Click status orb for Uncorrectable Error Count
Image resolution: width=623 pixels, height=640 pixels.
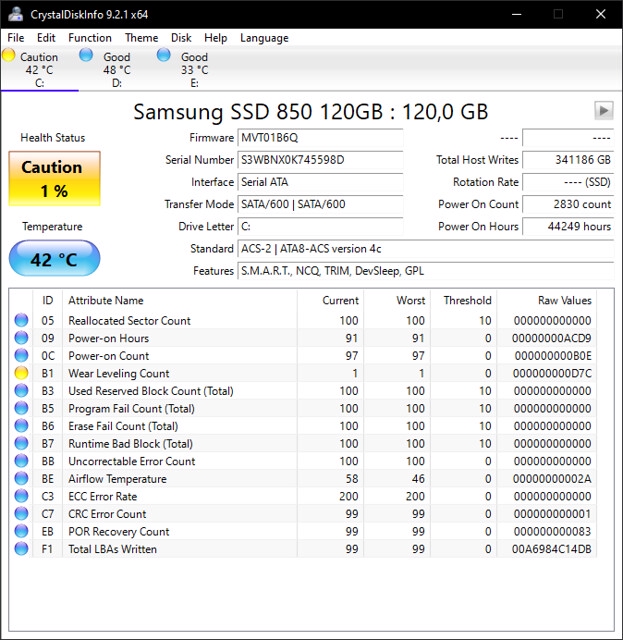[21, 460]
